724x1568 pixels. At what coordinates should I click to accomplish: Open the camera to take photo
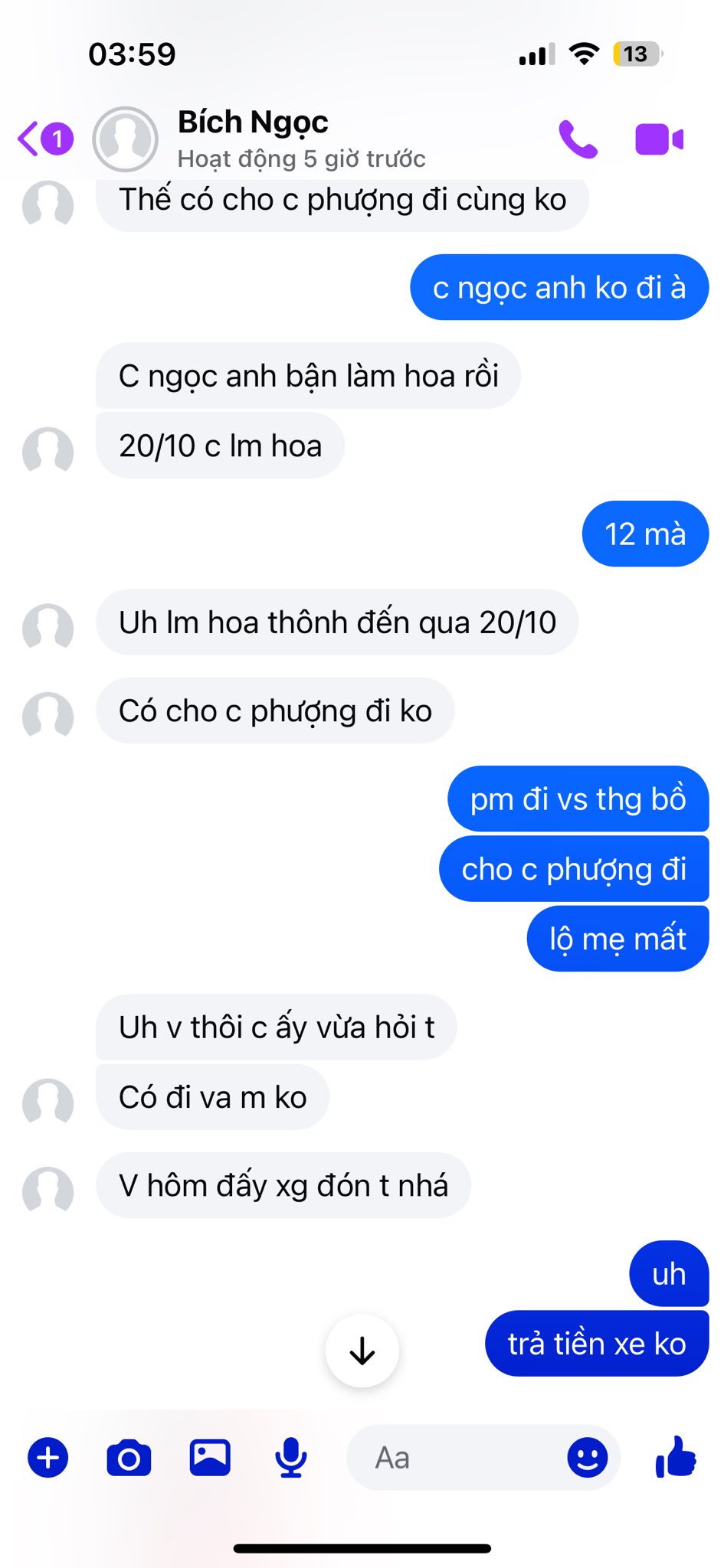(x=129, y=1457)
